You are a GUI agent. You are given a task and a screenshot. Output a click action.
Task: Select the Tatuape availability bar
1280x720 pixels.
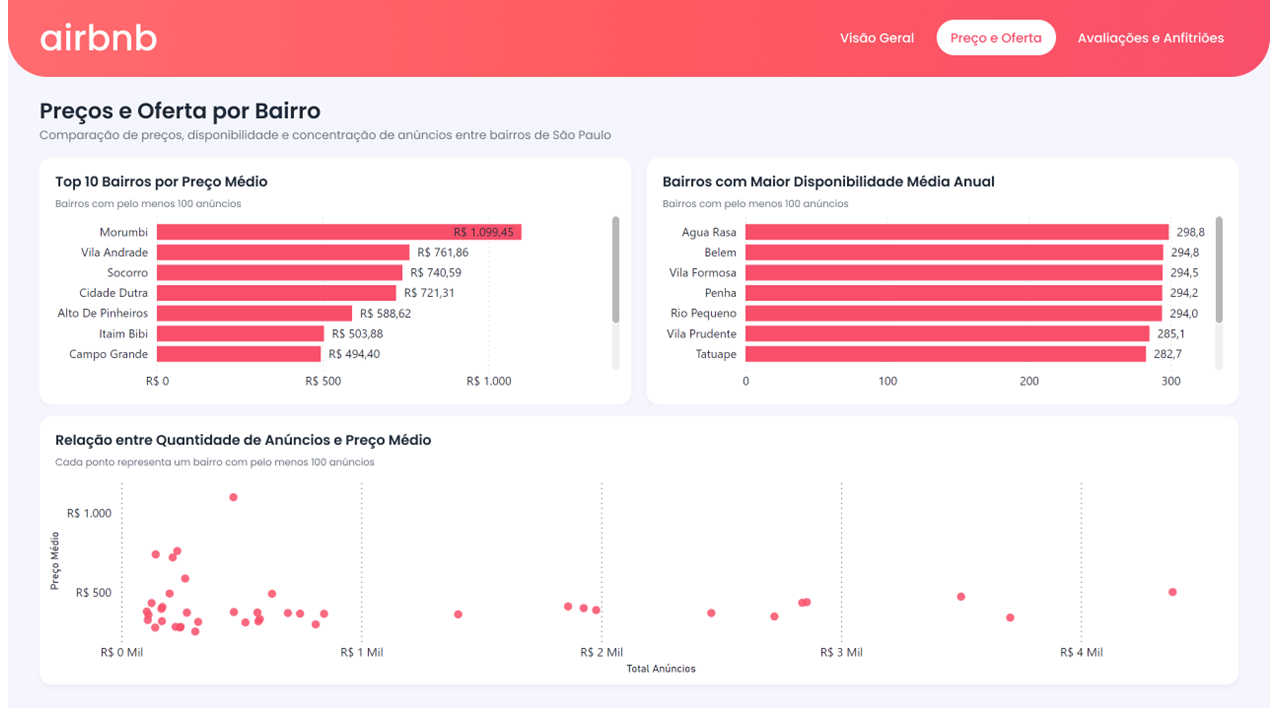coord(946,354)
